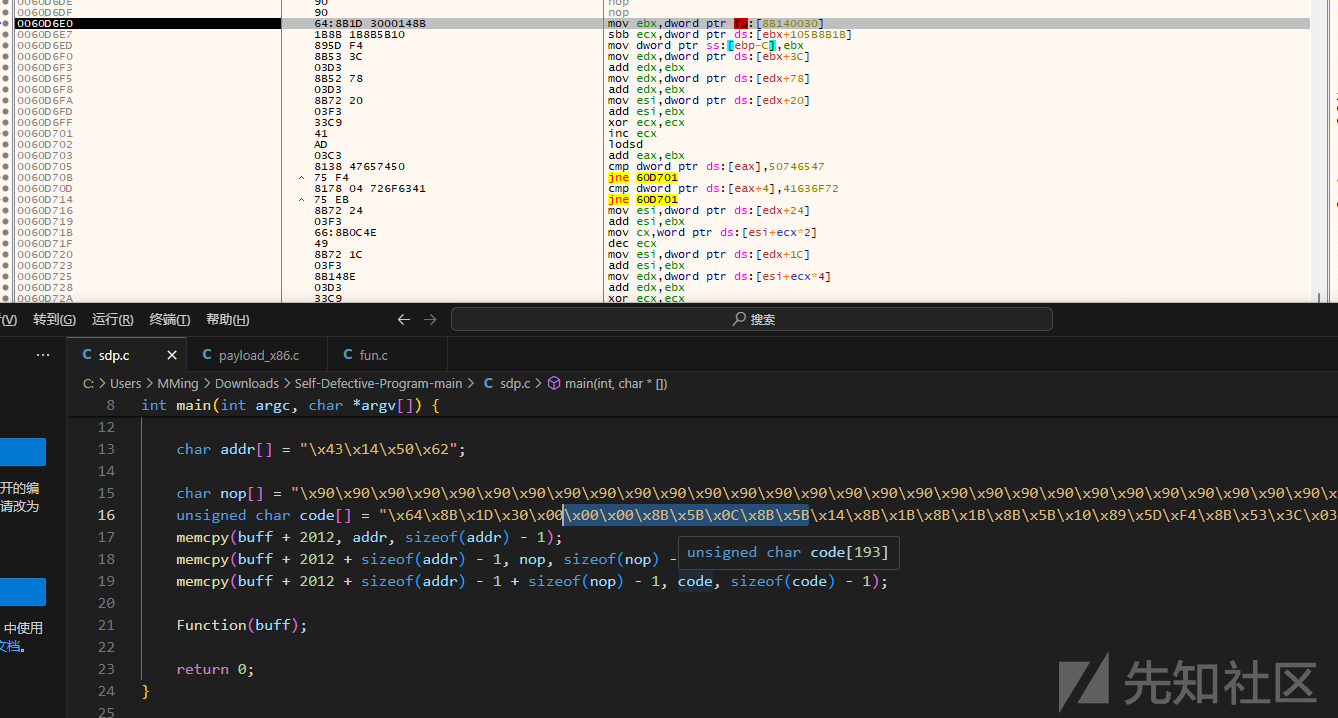Click the instruction sbb ecx,dword ptr ds:[ebx+105B8B1B]

[x=730, y=34]
